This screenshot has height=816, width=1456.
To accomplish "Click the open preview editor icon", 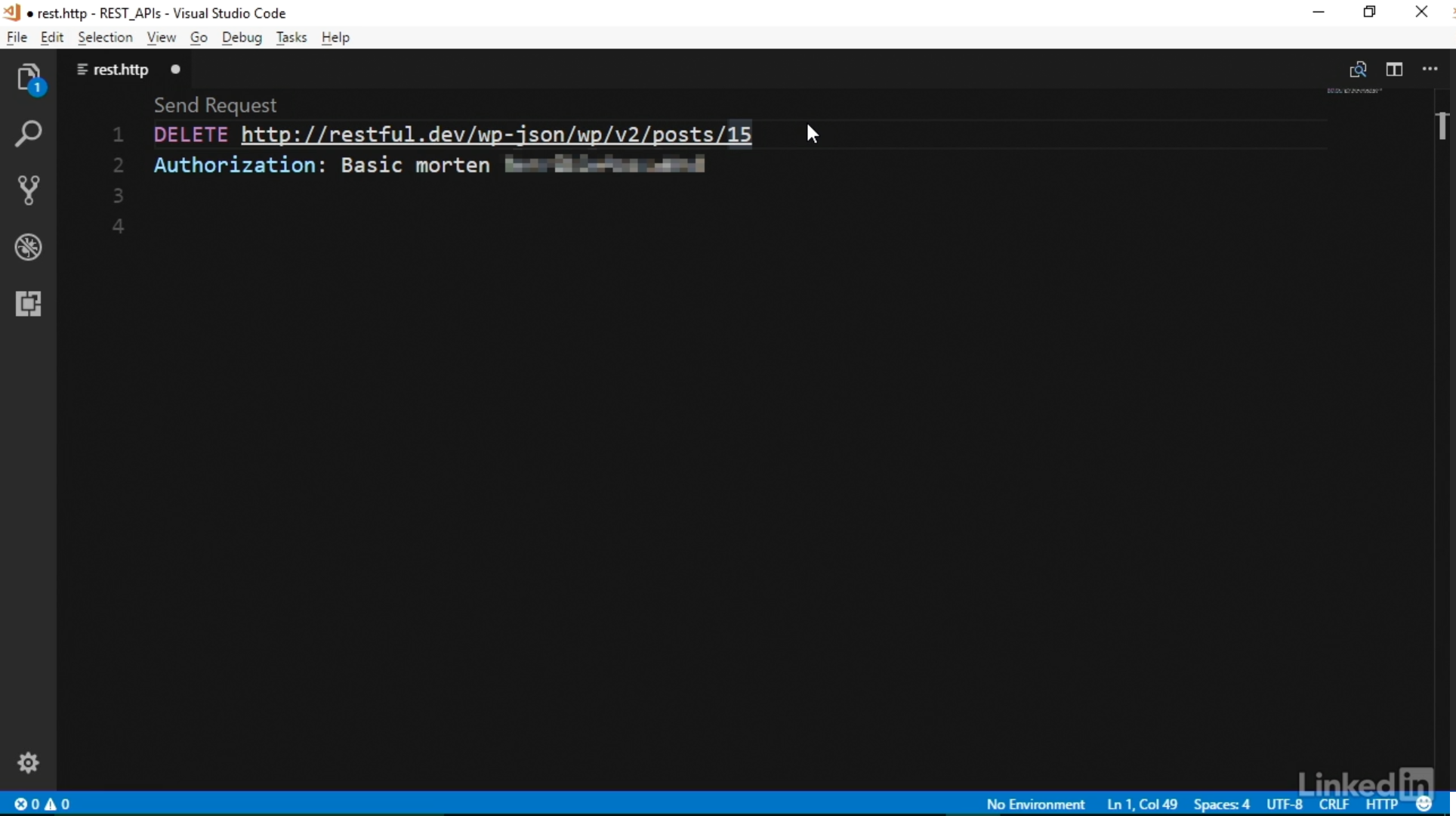I will click(1358, 70).
